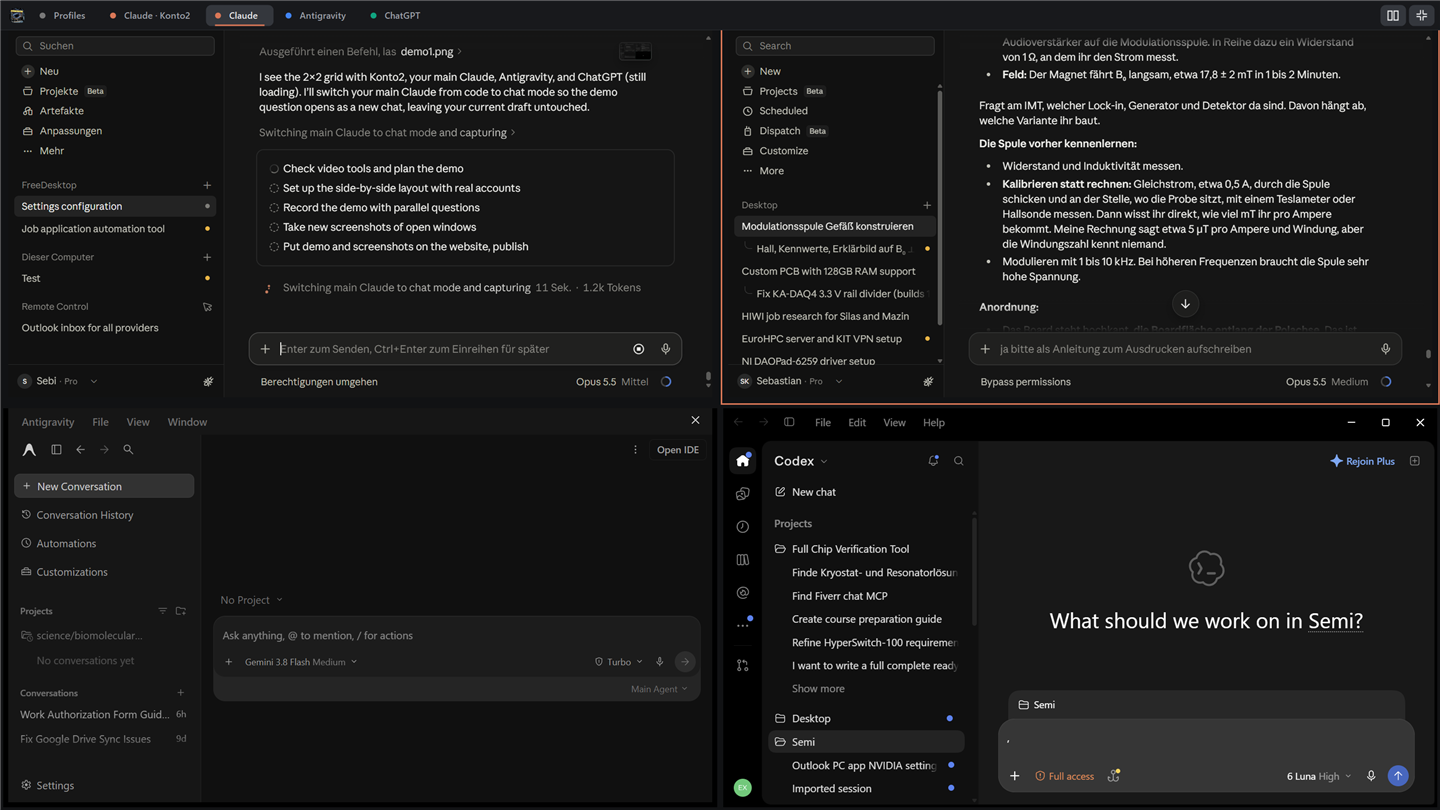
Task: Click the Home icon in the Codex rail
Action: pos(742,460)
